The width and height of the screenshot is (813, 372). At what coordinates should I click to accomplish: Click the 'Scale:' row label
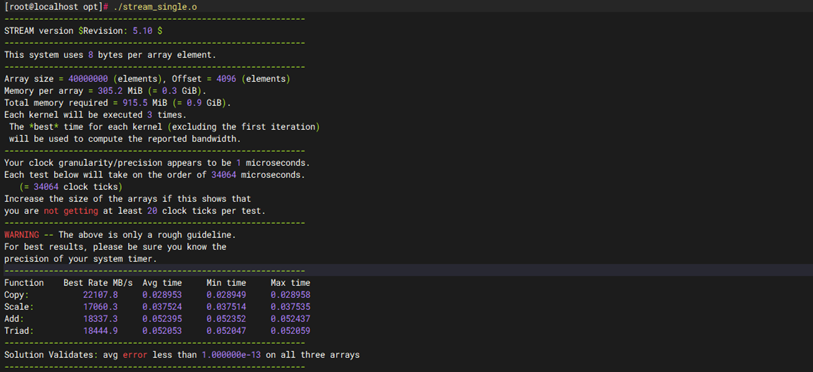[x=19, y=307]
